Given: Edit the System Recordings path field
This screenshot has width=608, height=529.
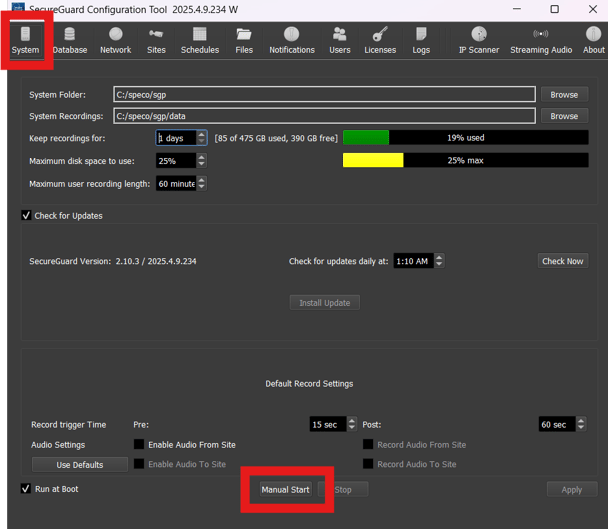Looking at the screenshot, I should pos(325,116).
